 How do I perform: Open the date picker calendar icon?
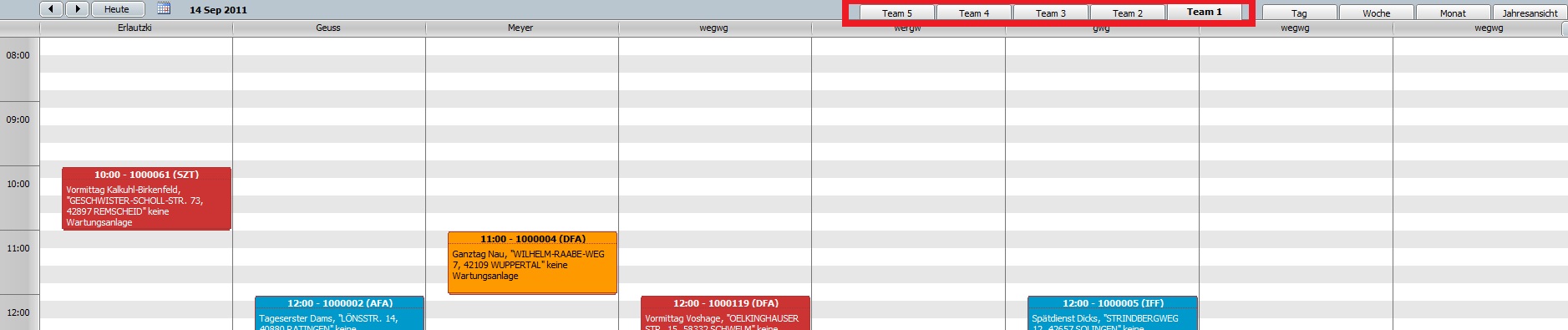click(x=164, y=9)
